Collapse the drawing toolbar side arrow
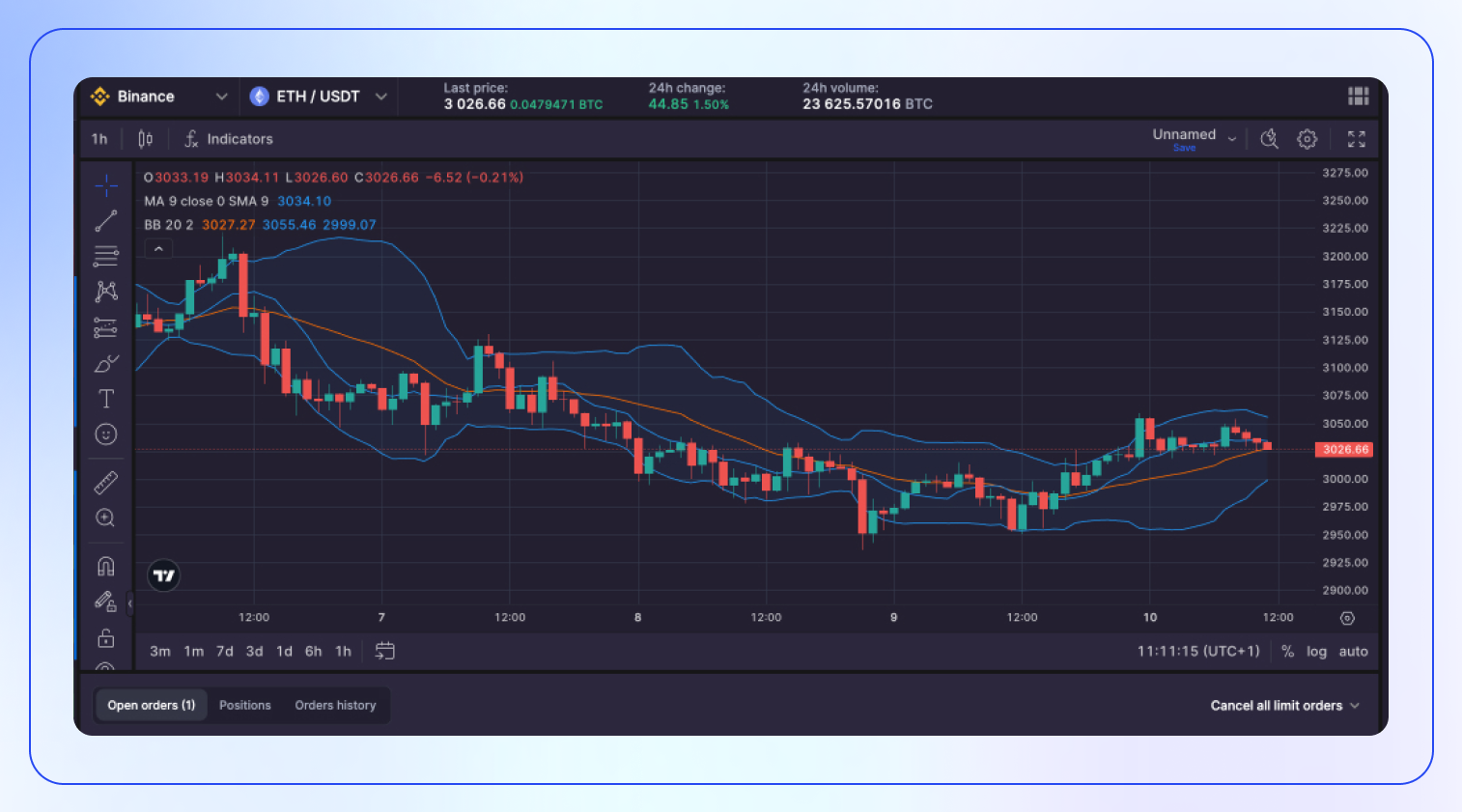Image resolution: width=1462 pixels, height=812 pixels. click(130, 604)
